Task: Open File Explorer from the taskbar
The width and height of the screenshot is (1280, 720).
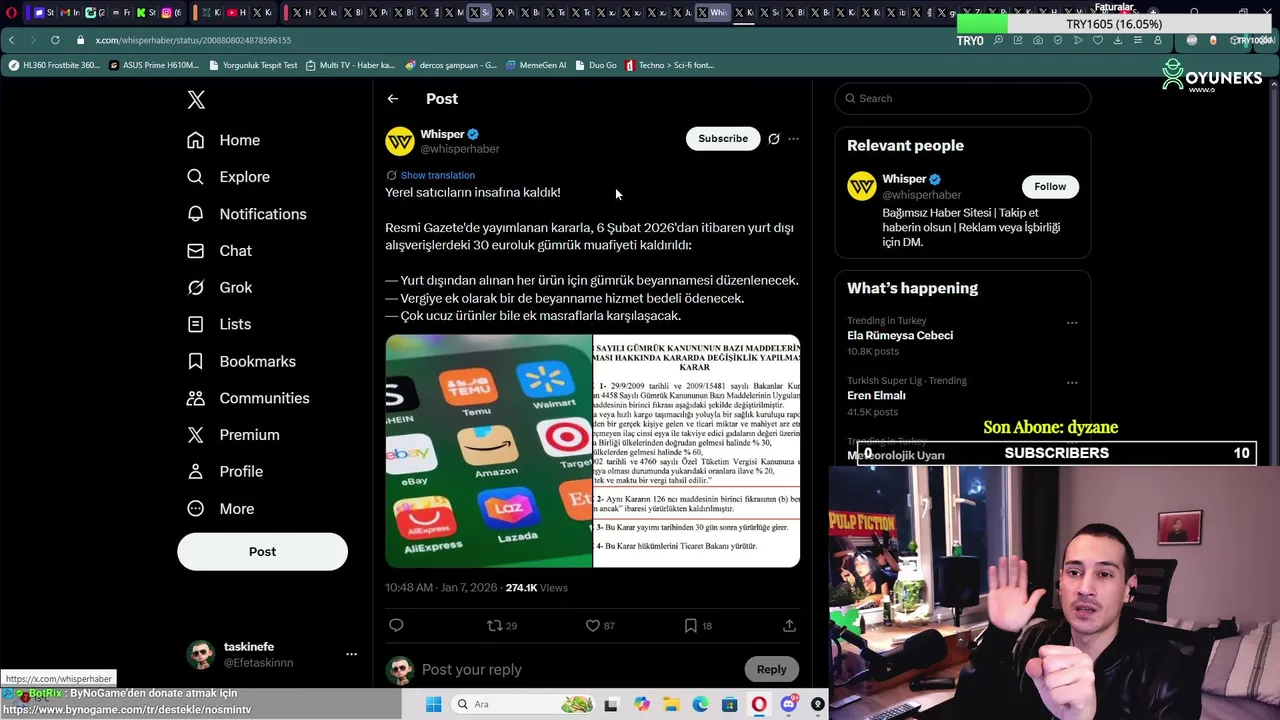Action: tap(671, 704)
